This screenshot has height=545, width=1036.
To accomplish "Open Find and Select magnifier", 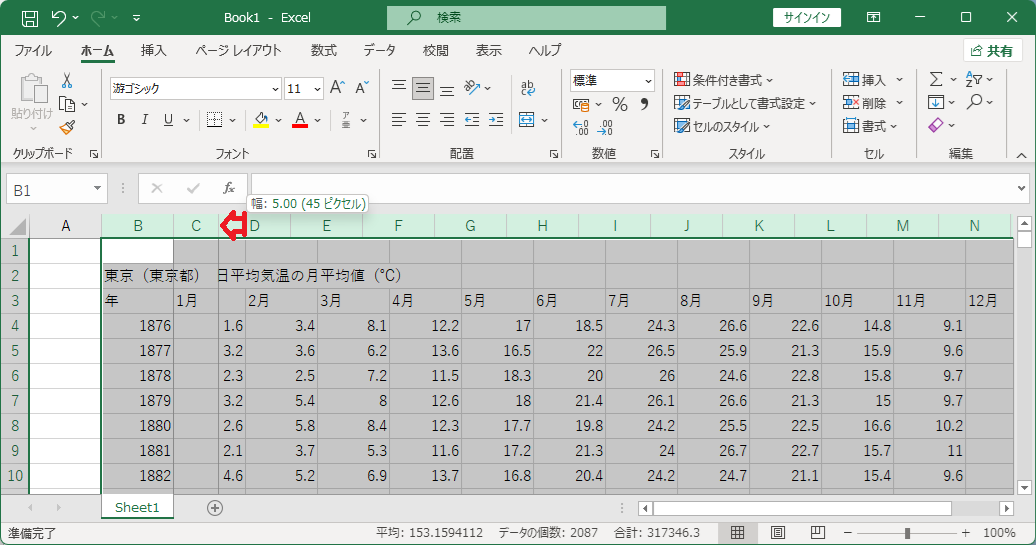I will coord(974,102).
